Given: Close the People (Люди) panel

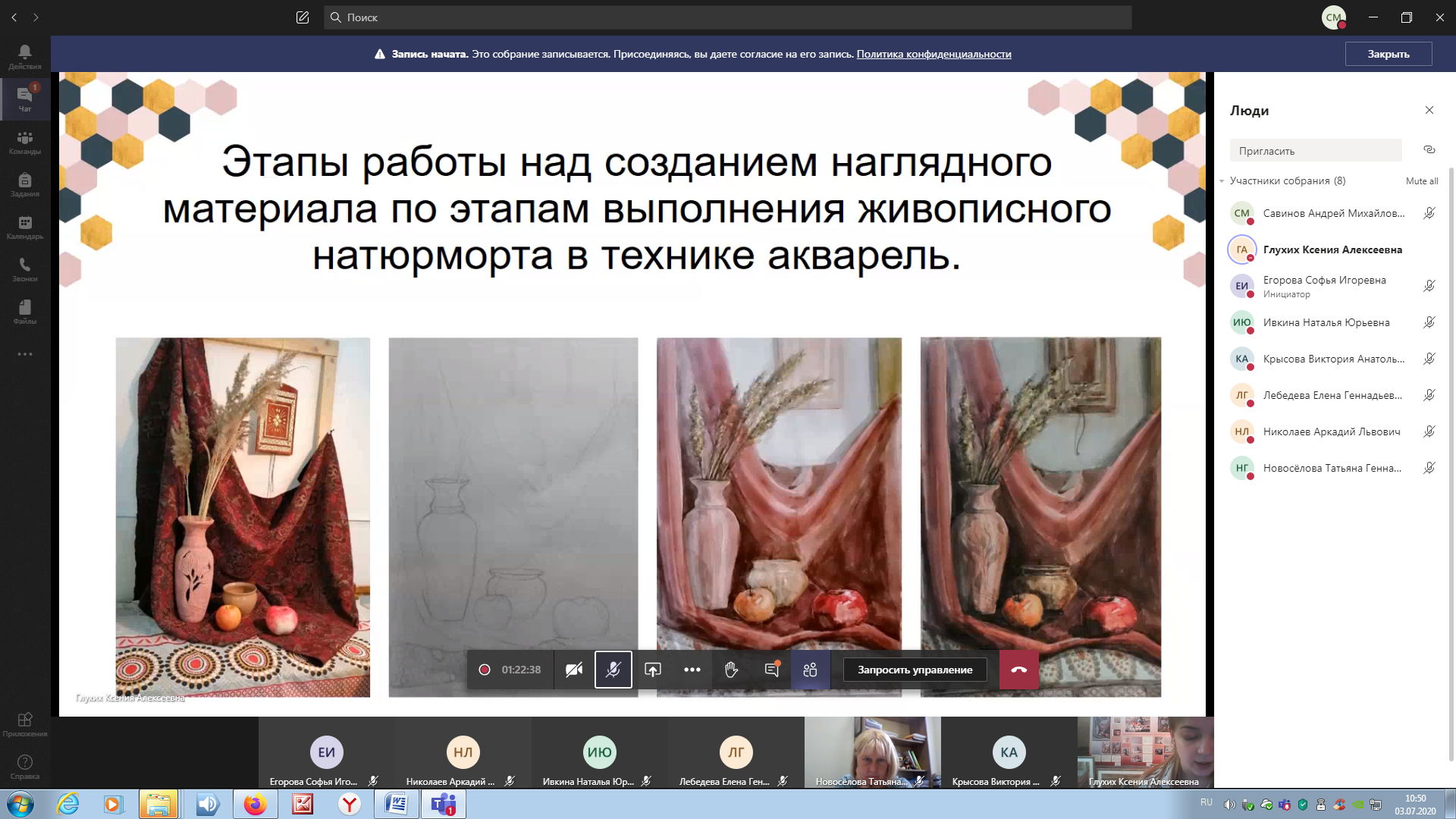Looking at the screenshot, I should click(1429, 110).
